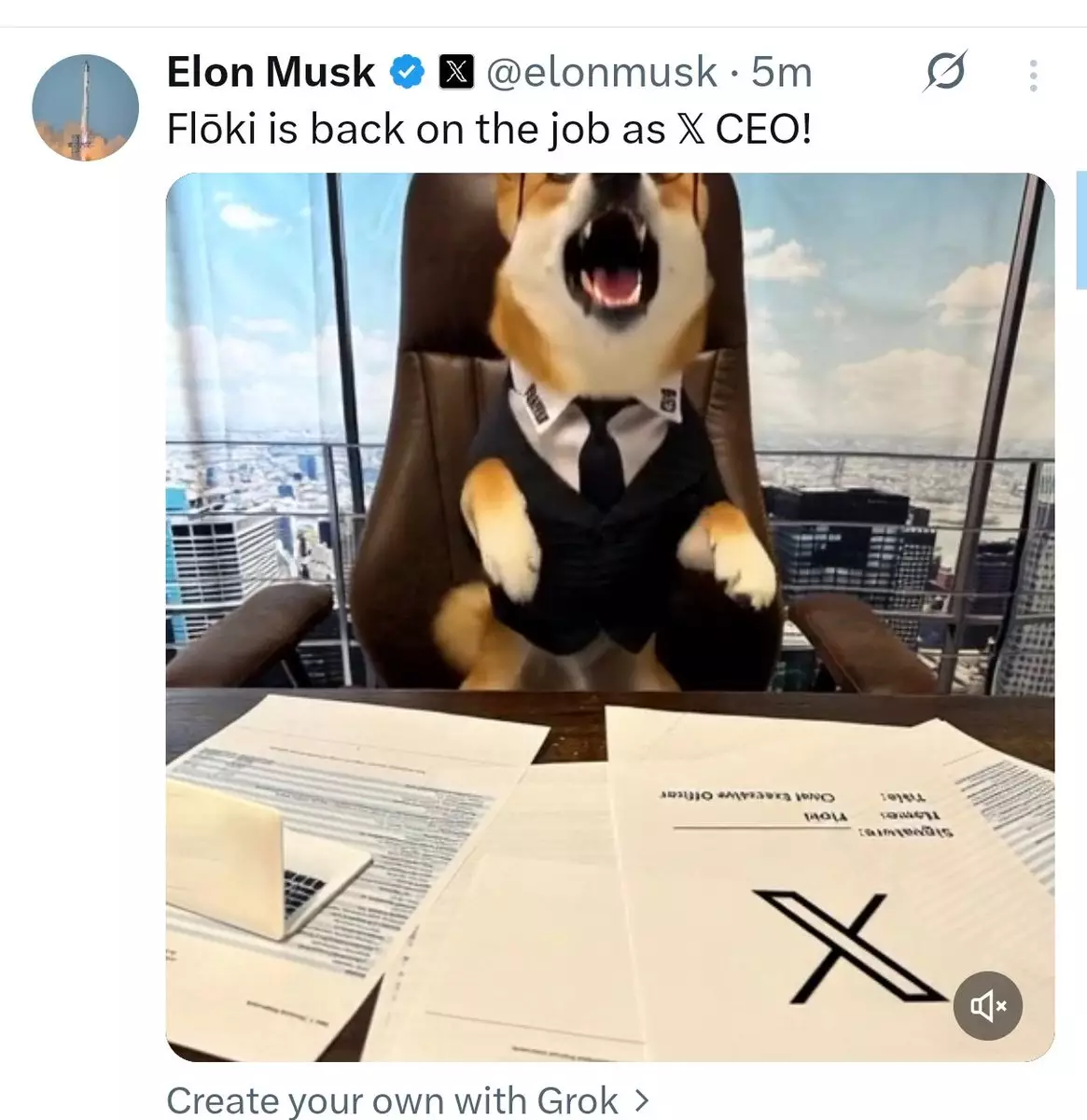Image resolution: width=1087 pixels, height=1120 pixels.
Task: Open the Grok explain-post icon
Action: coord(944,73)
